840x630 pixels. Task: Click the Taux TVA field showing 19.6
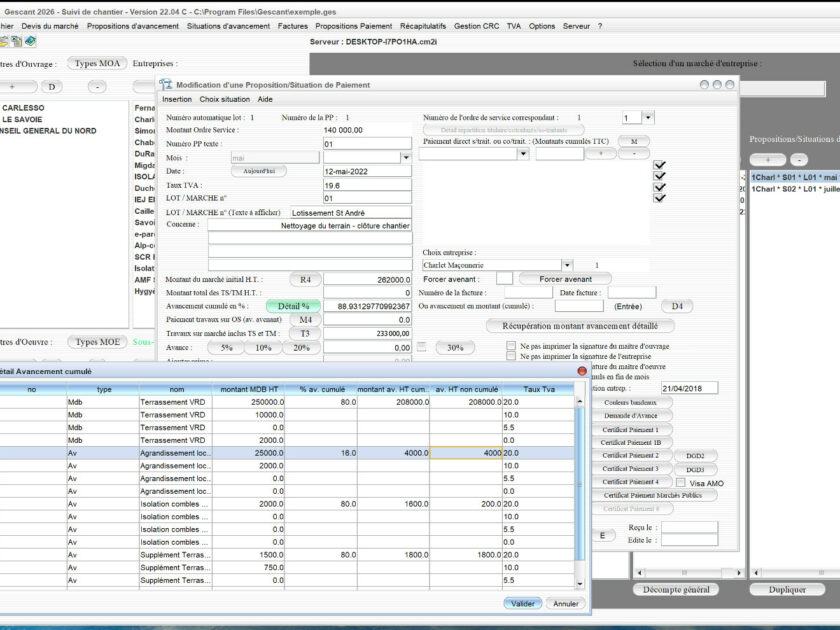pos(367,185)
